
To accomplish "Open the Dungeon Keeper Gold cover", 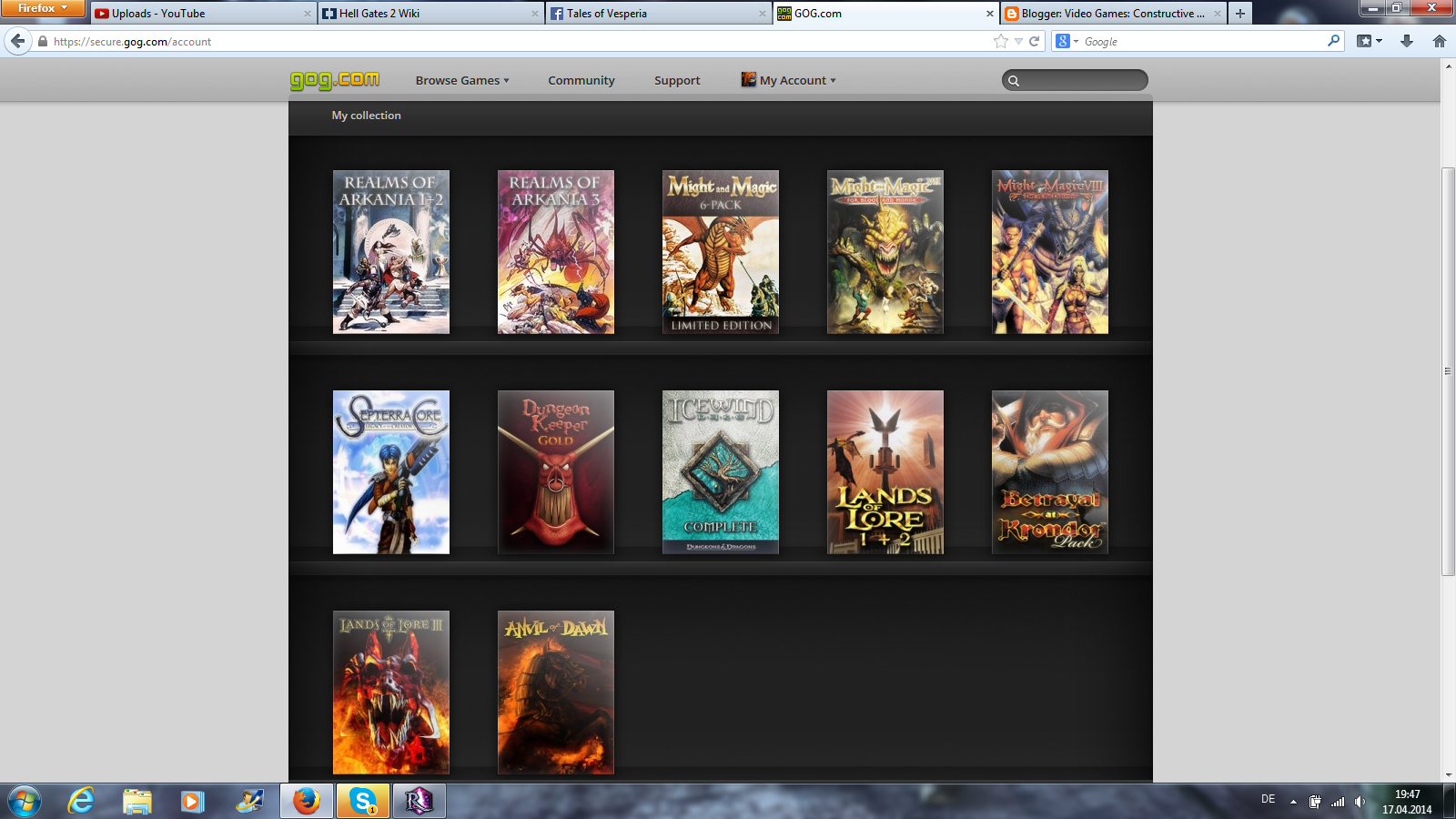I will 556,472.
